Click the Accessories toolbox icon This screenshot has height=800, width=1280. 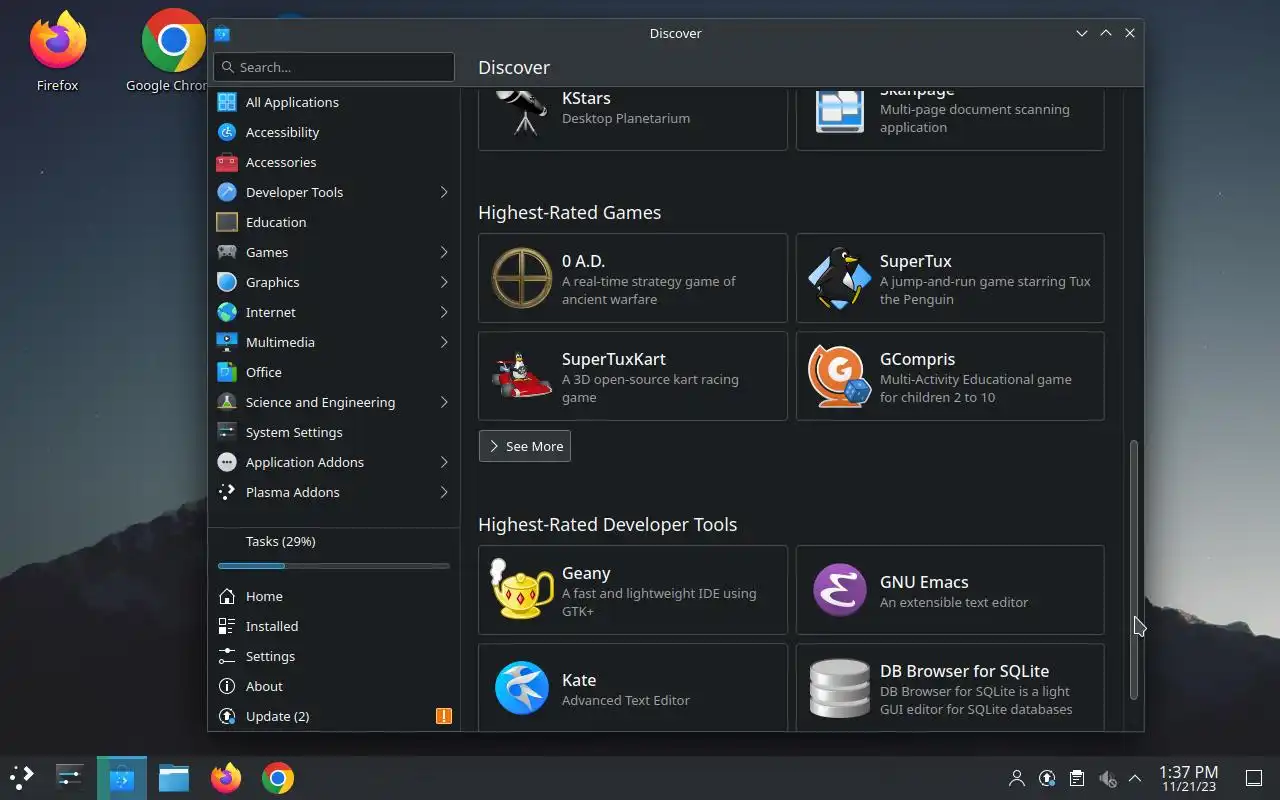pyautogui.click(x=227, y=162)
